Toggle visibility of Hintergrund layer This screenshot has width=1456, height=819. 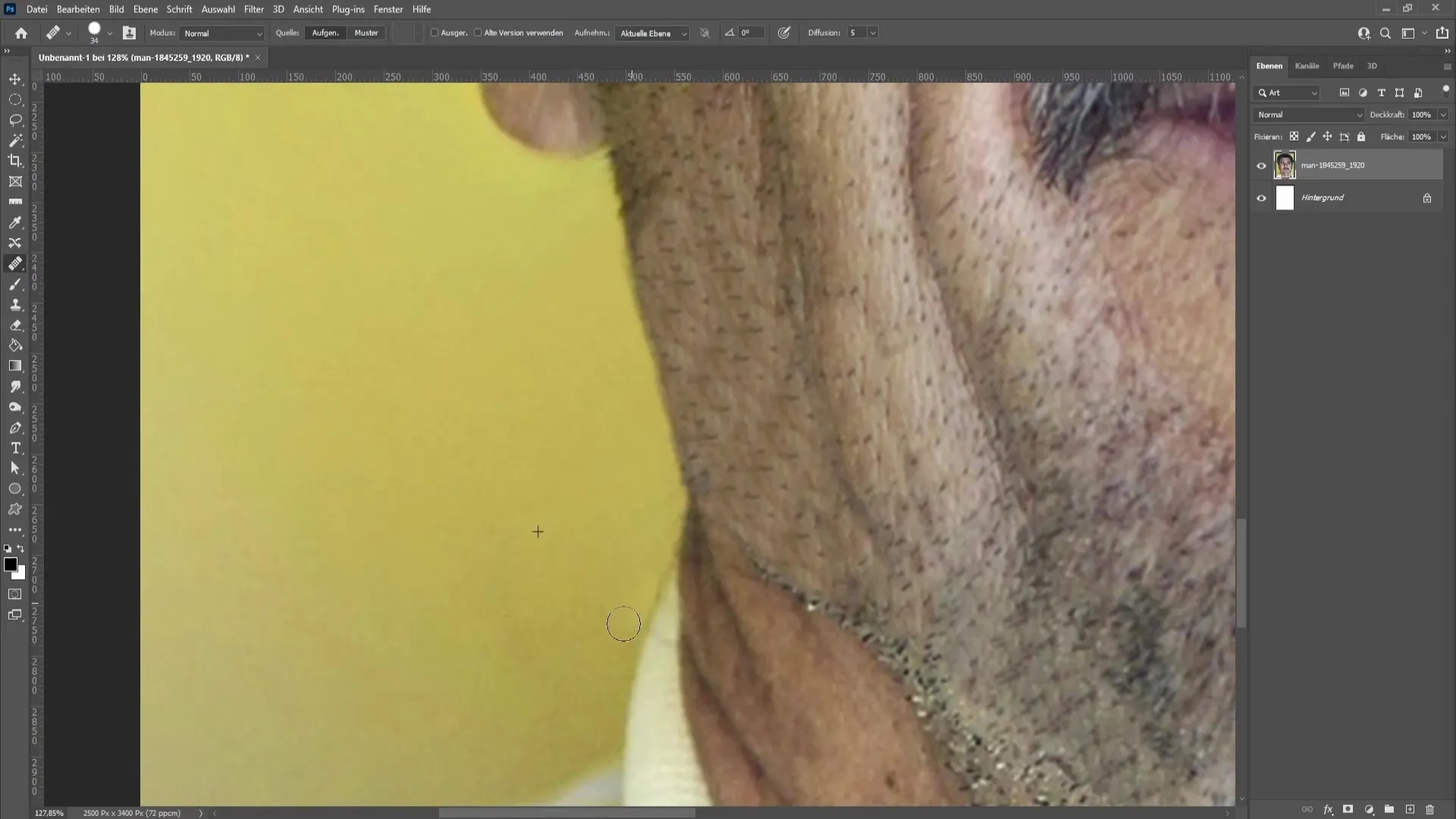click(1261, 197)
